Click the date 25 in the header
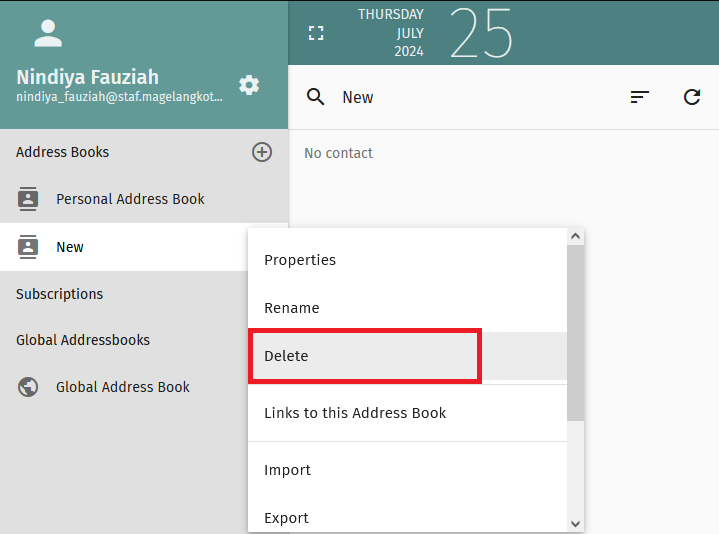Viewport: 719px width, 534px height. tap(481, 33)
